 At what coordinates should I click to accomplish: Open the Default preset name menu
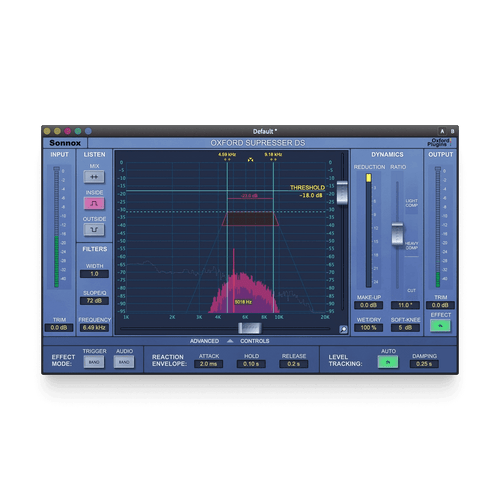tap(265, 131)
